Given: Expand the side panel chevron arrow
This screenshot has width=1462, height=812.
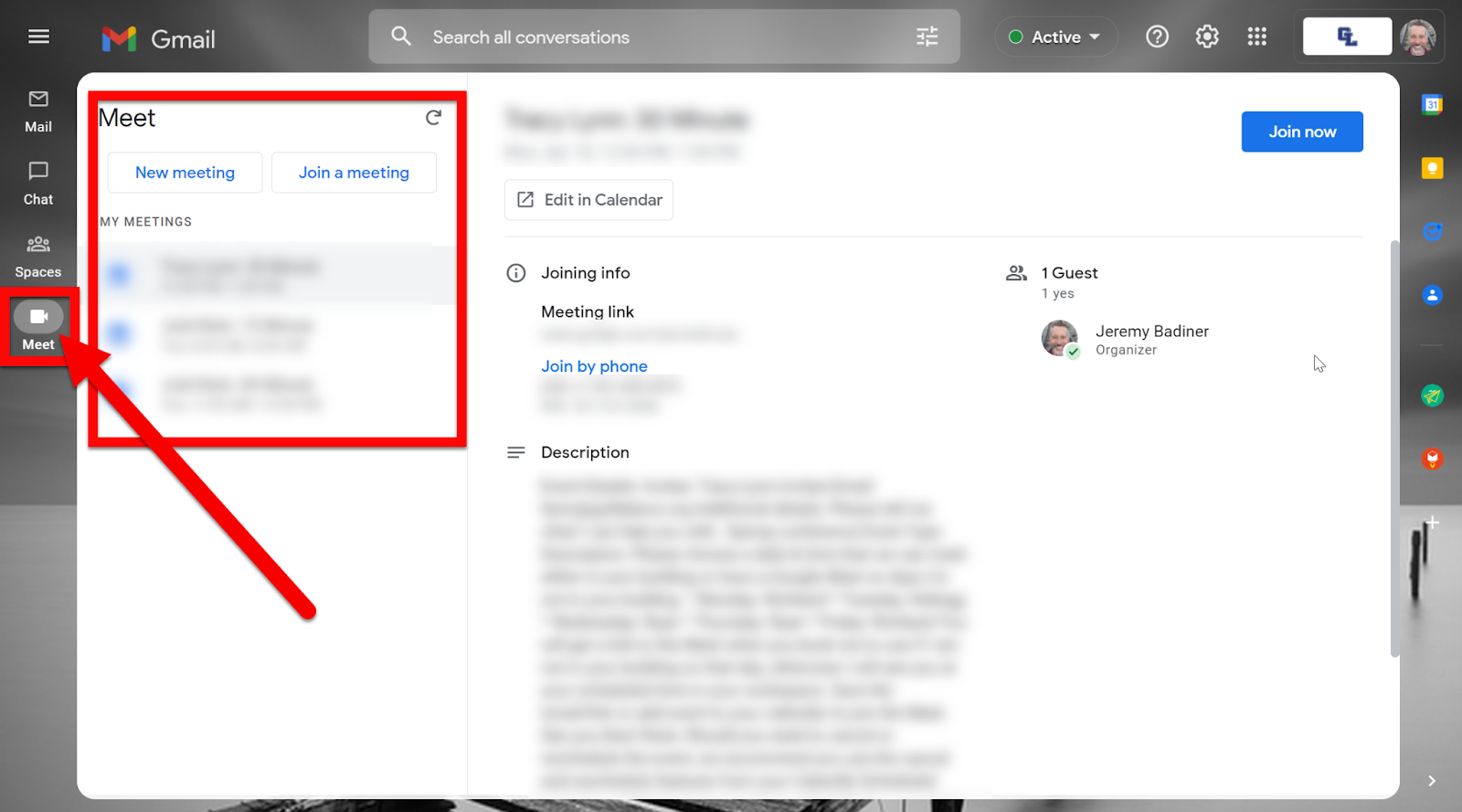Looking at the screenshot, I should [x=1432, y=781].
